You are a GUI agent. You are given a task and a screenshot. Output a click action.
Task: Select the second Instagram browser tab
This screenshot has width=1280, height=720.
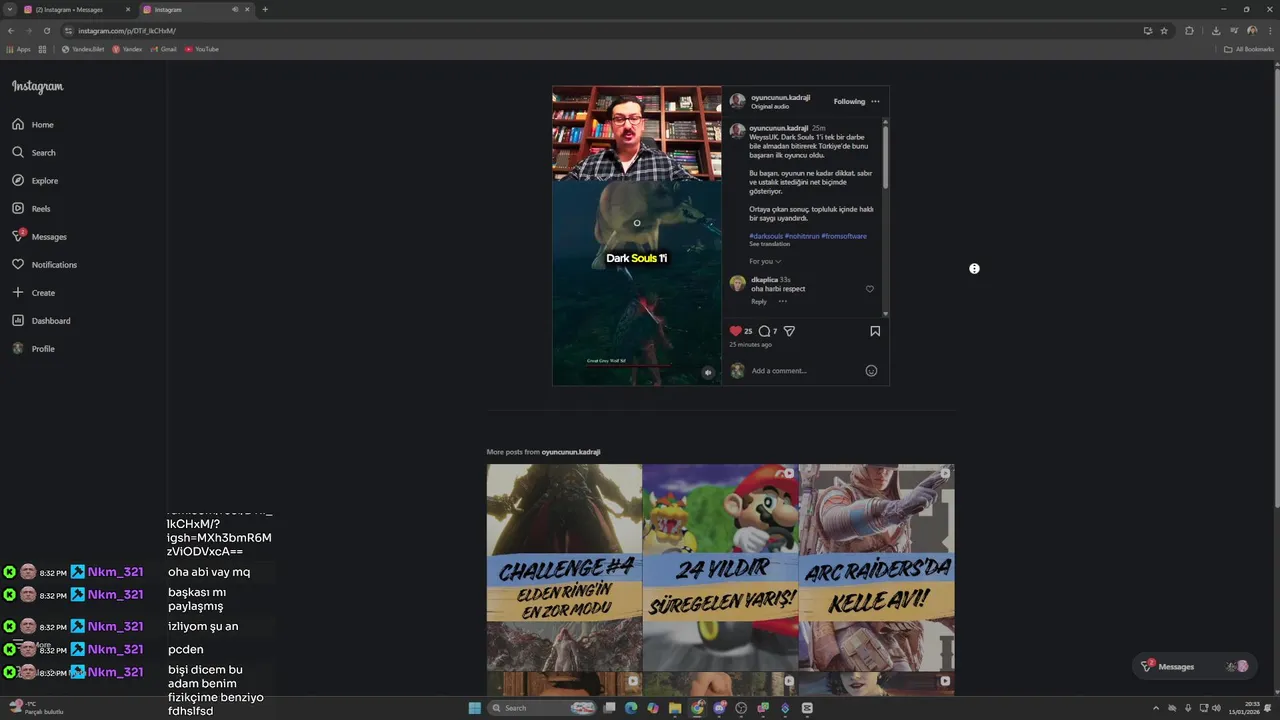pyautogui.click(x=195, y=9)
